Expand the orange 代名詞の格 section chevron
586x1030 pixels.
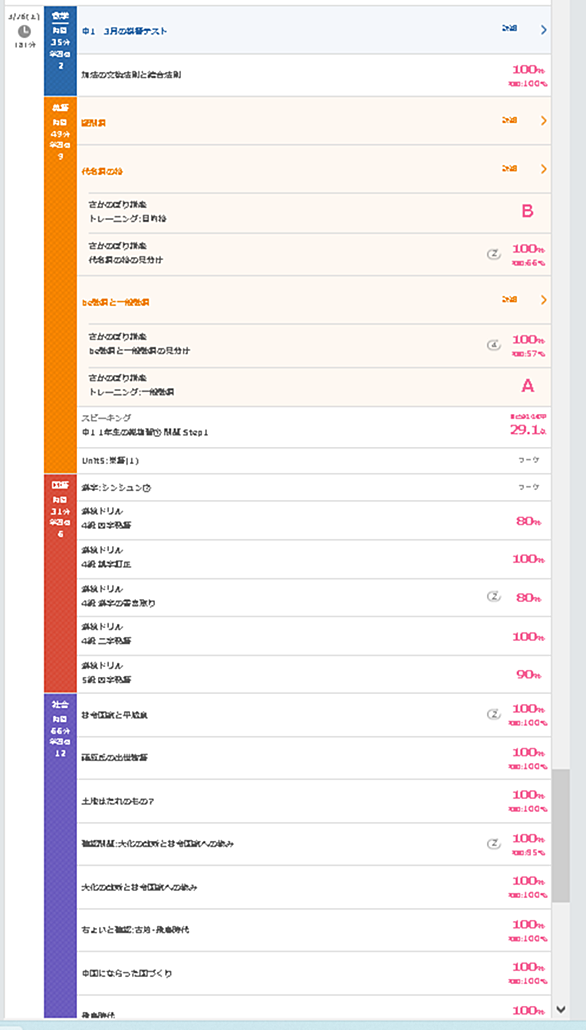[x=543, y=169]
